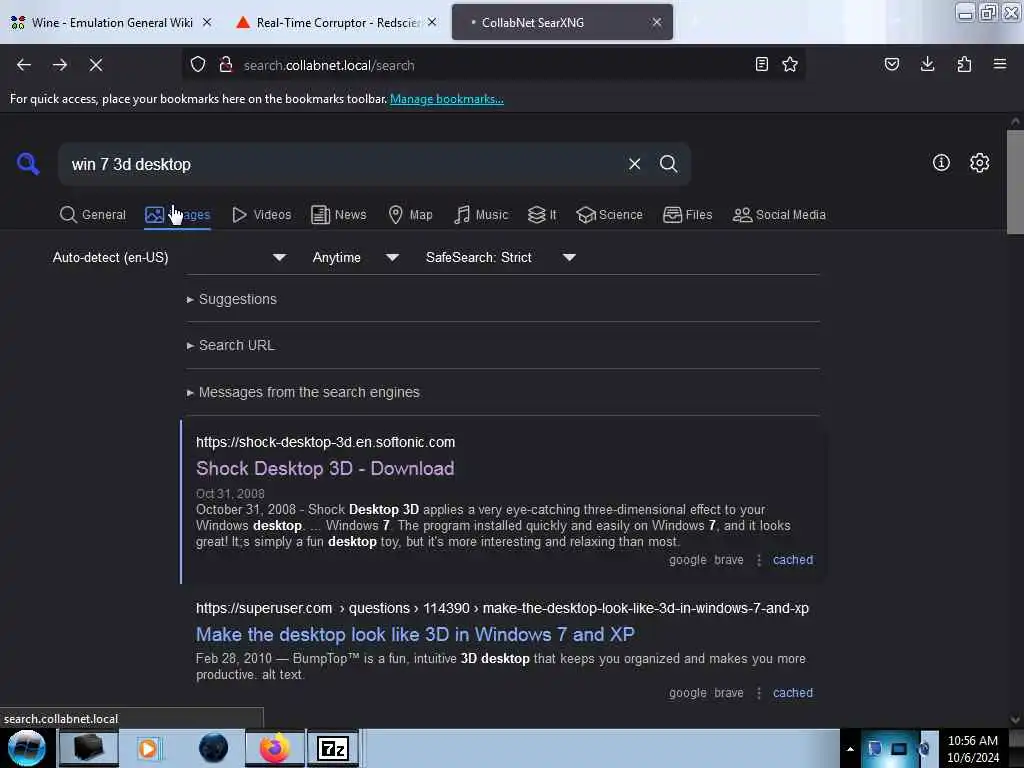Screen dimensions: 1024x768
Task: Close the Wine Emulation Wiki tab
Action: [x=207, y=22]
